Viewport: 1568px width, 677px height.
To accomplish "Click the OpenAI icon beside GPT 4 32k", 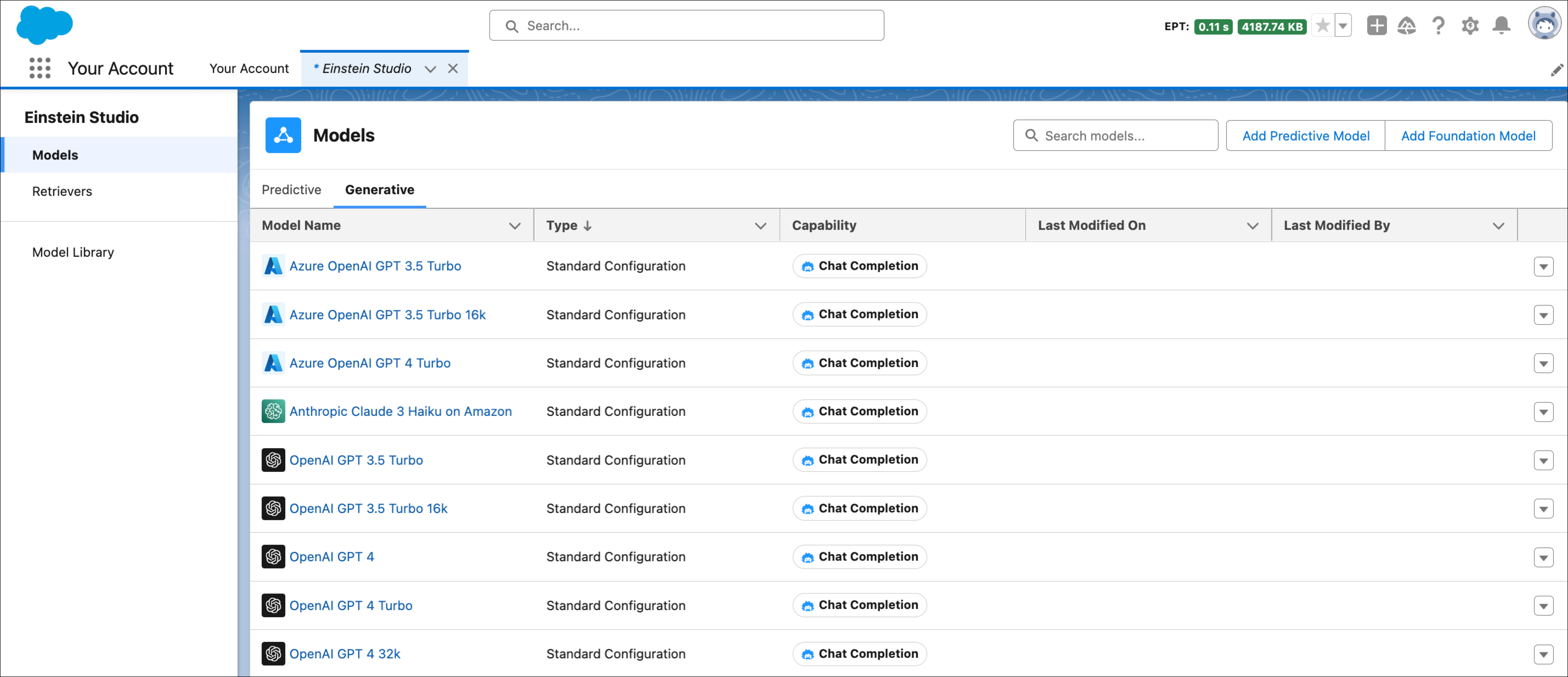I will pos(273,654).
